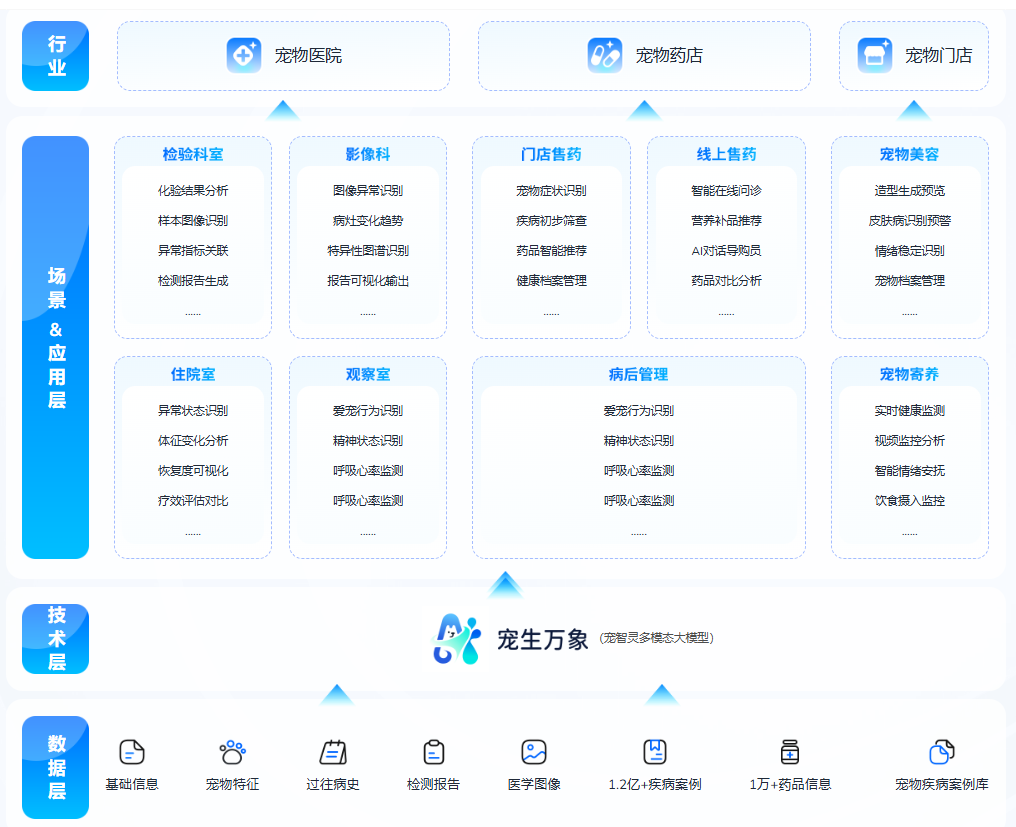Click 造型生成预览 under 宠物美容
The width and height of the screenshot is (1016, 827).
click(909, 191)
